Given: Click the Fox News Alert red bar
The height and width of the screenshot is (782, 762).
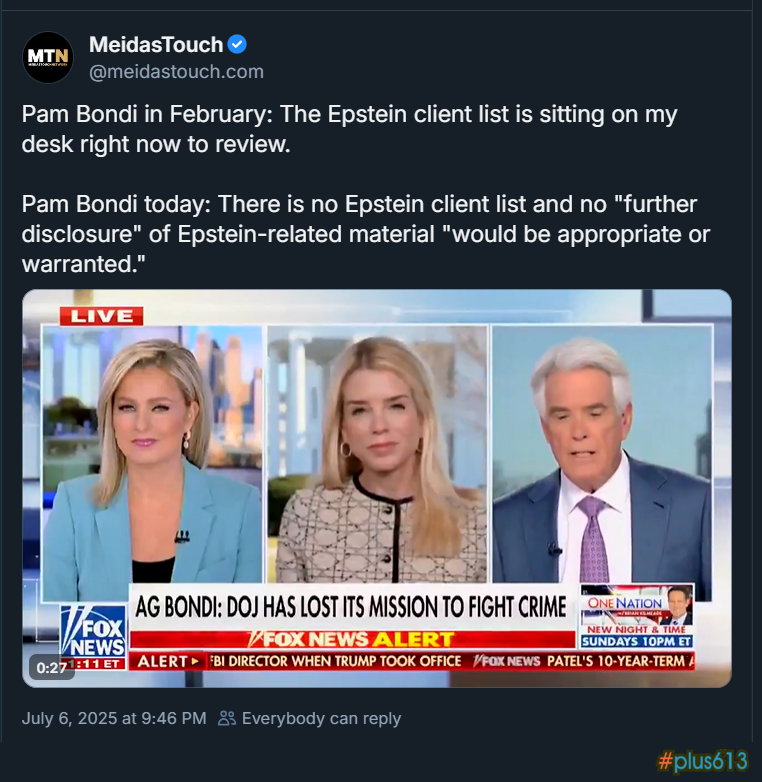Looking at the screenshot, I should [352, 639].
